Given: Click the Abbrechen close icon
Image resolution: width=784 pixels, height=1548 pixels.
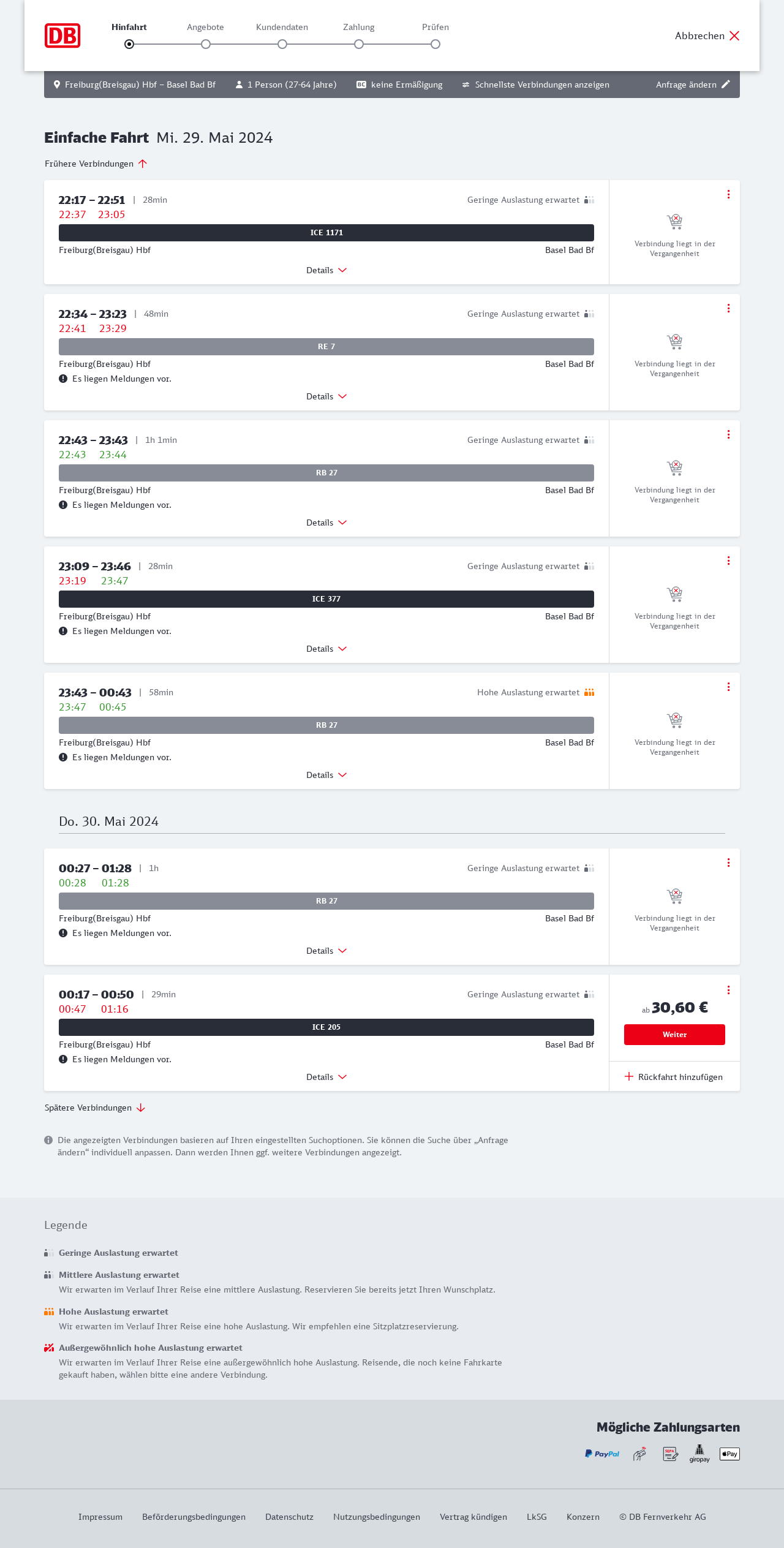Looking at the screenshot, I should tap(734, 36).
